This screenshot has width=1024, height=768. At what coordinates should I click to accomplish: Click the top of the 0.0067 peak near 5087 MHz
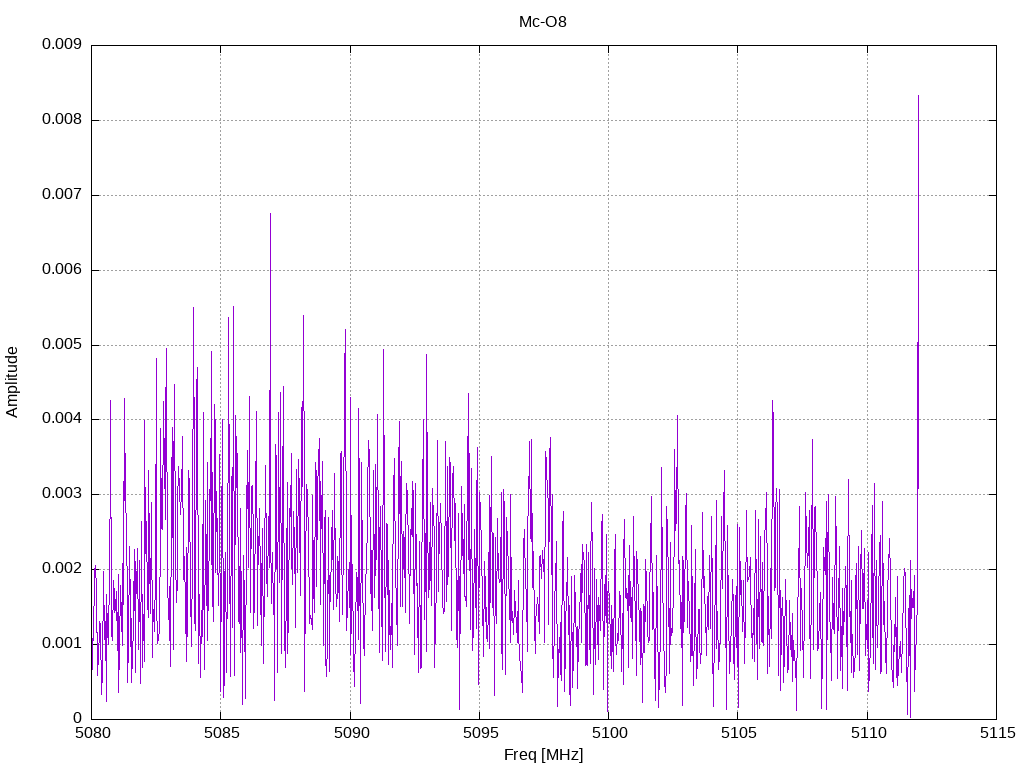point(270,214)
